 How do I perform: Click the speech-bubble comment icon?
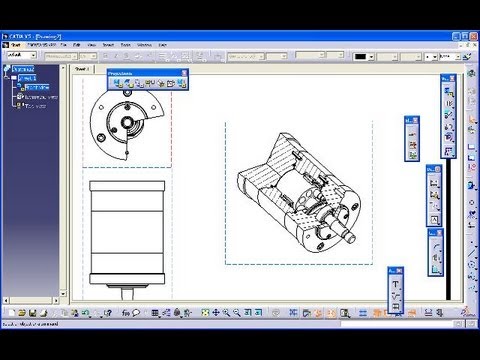(x=136, y=313)
